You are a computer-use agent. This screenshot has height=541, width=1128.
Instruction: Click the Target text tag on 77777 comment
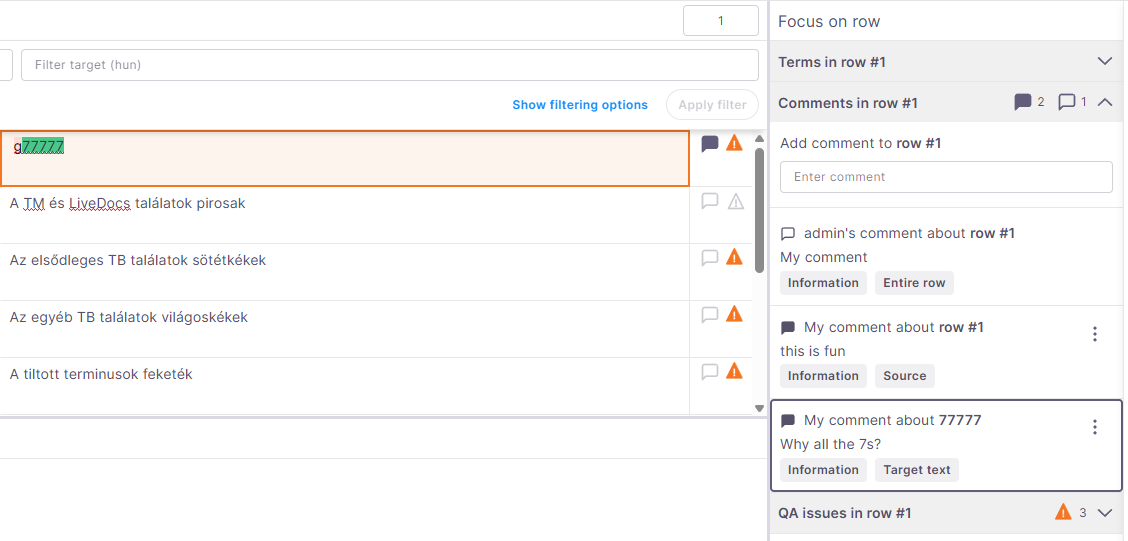(916, 470)
